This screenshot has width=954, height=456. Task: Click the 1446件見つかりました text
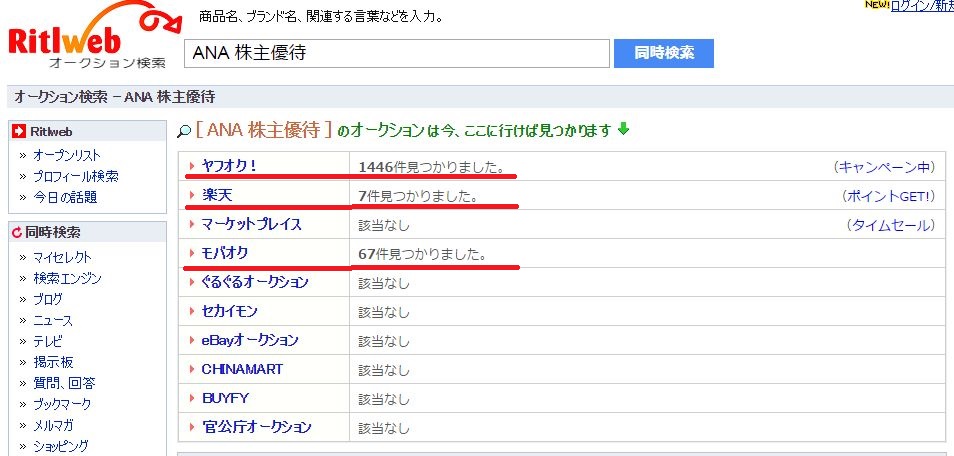tap(431, 167)
